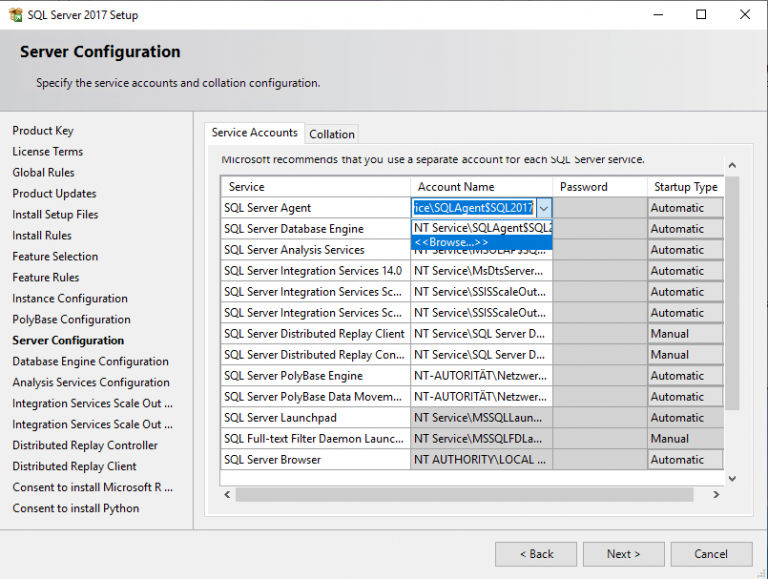Select SQL Server PolyBase Data Movement service row
This screenshot has width=768, height=579.
pyautogui.click(x=315, y=397)
